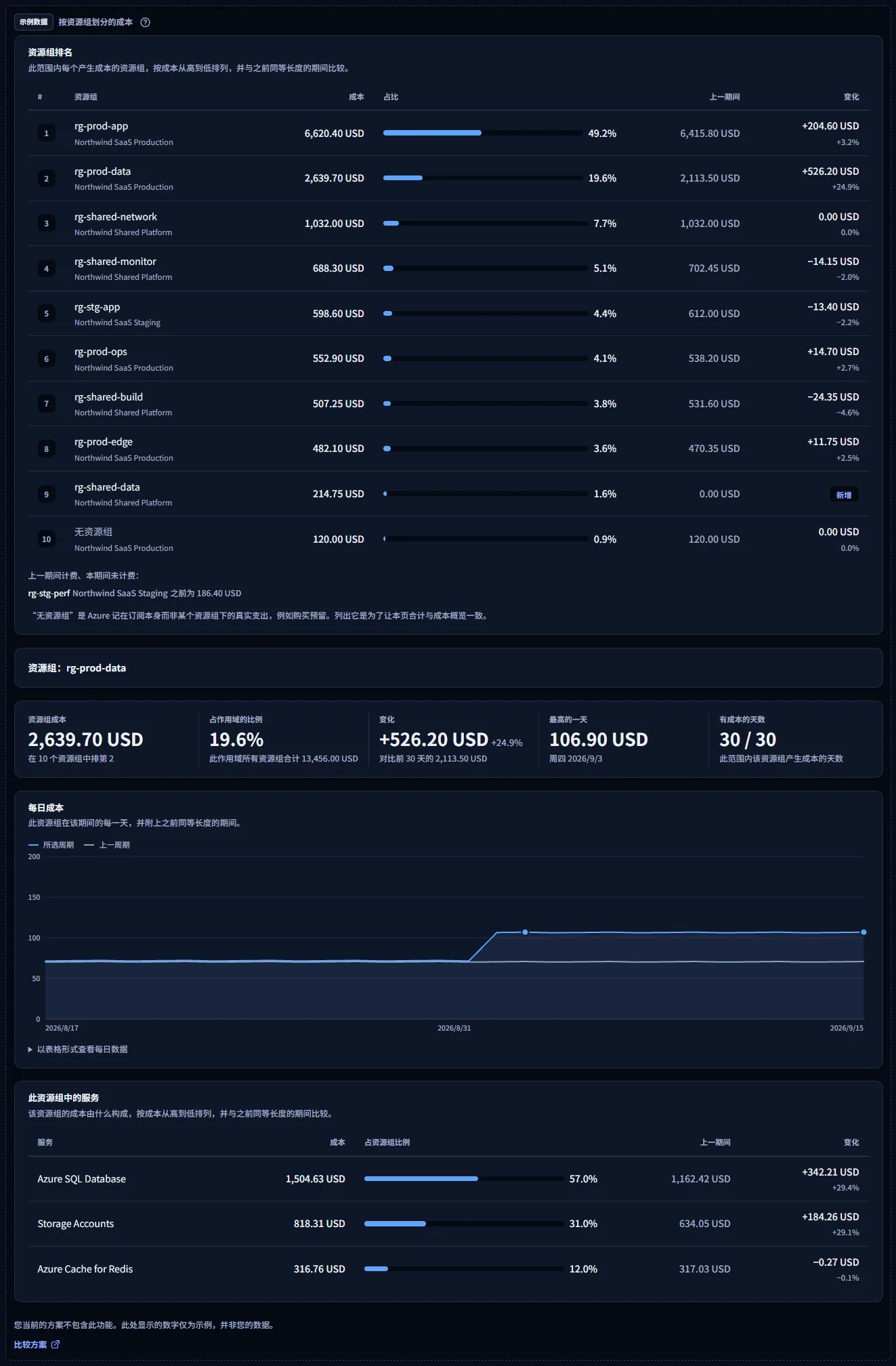Click the 30 / 30 days value

pos(748,739)
